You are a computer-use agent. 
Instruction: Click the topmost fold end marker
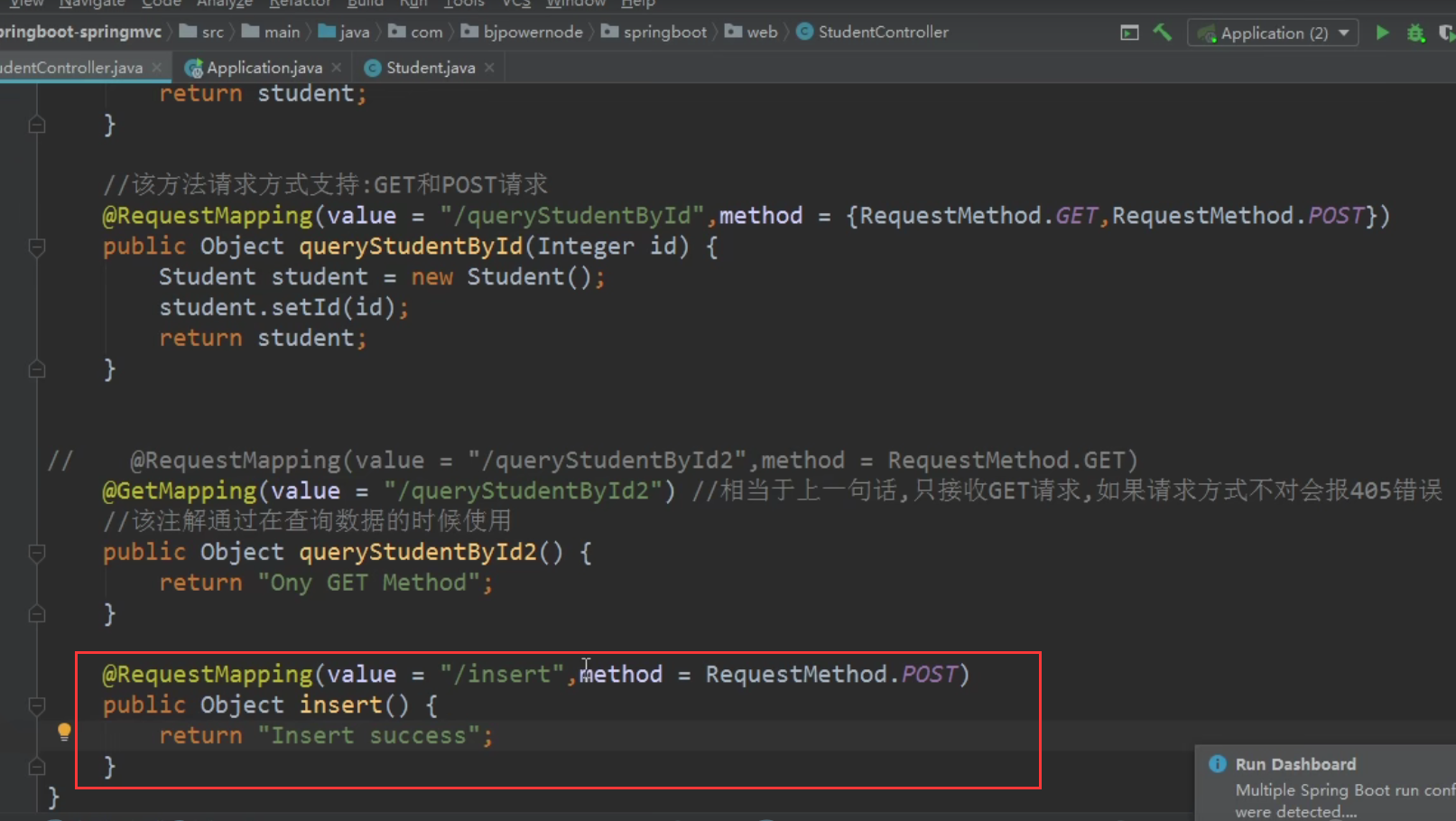click(x=37, y=124)
